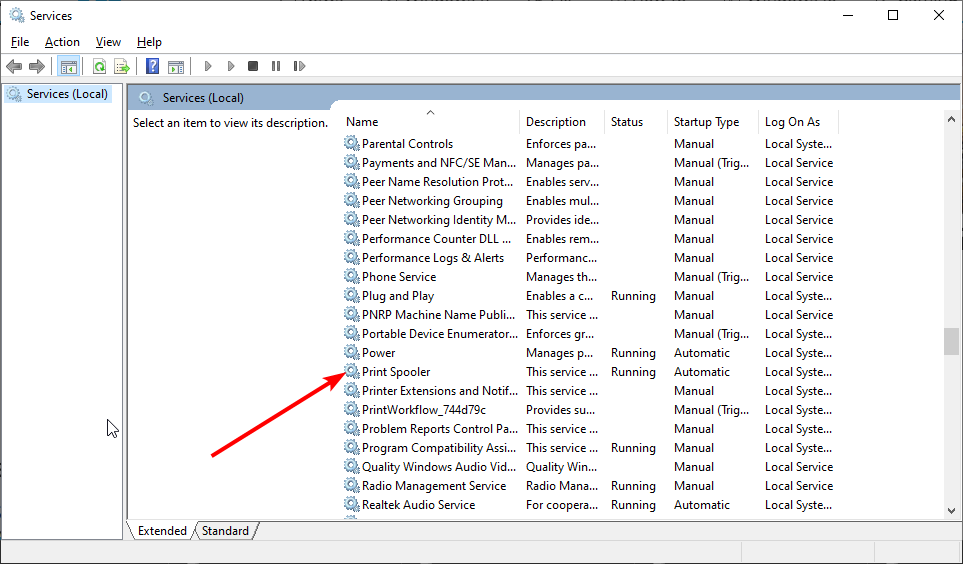Sort by the Name column header
The image size is (963, 564).
(x=431, y=122)
